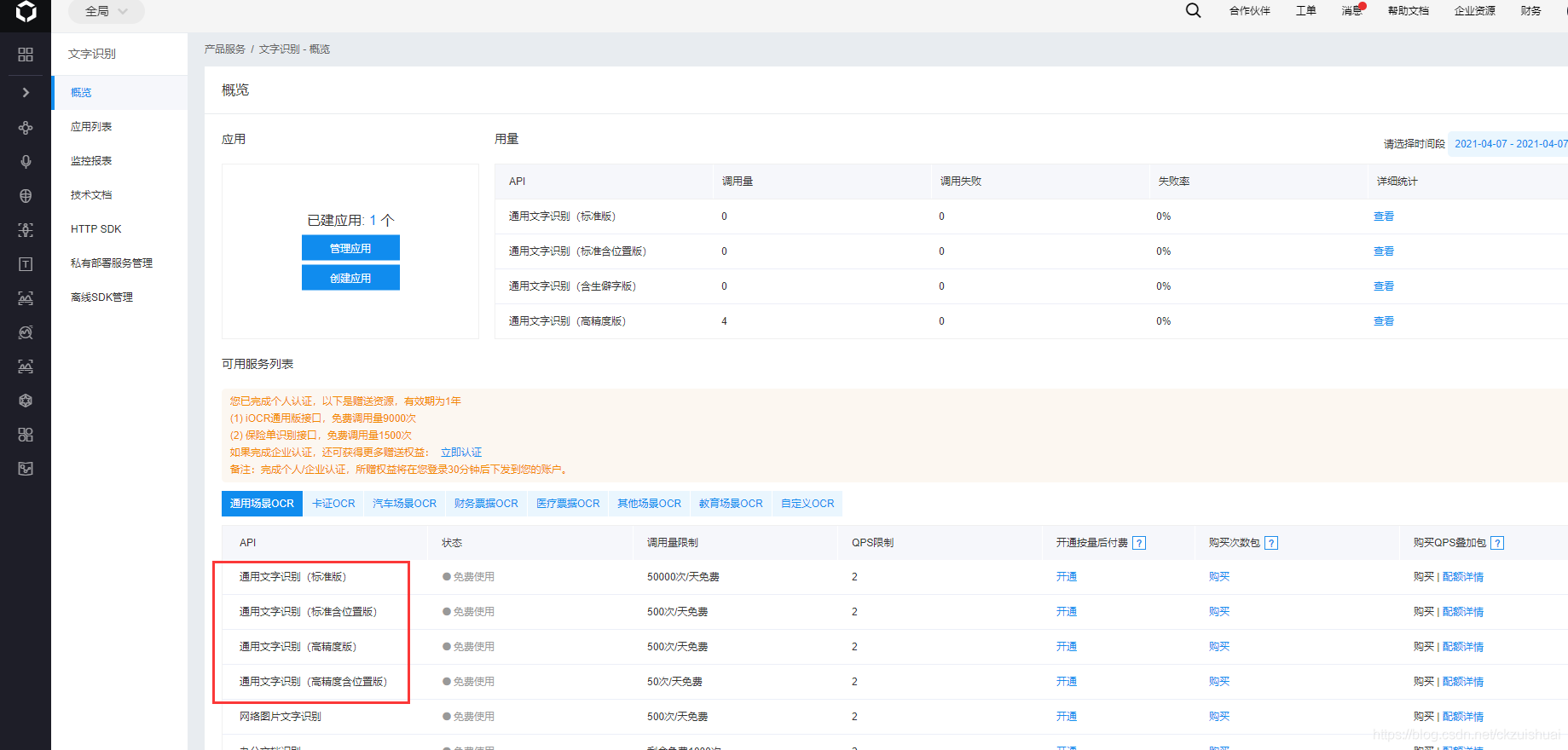Open the date range picker 2021-04-07
Viewport: 1568px width, 750px height.
tap(1509, 144)
